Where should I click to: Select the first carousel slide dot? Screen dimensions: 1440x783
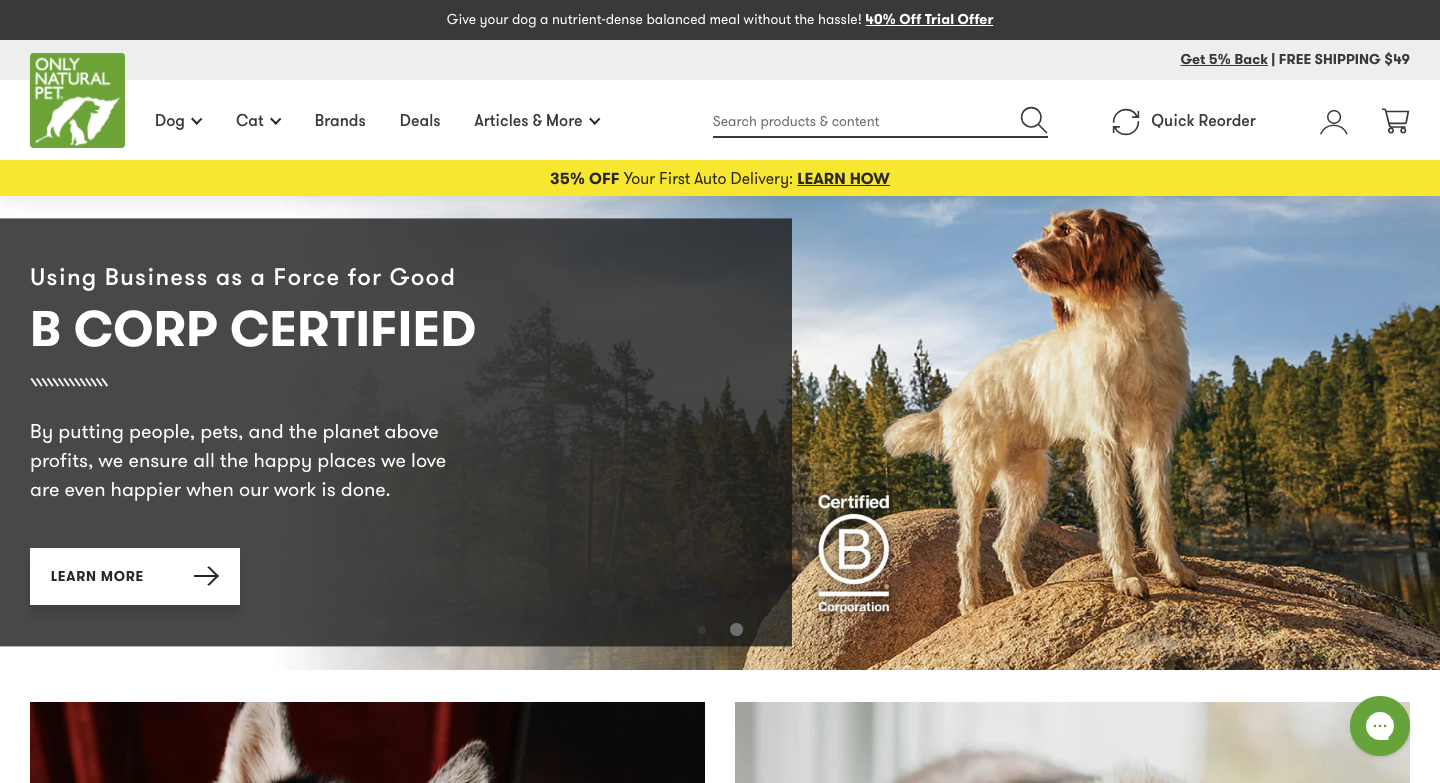pos(702,630)
